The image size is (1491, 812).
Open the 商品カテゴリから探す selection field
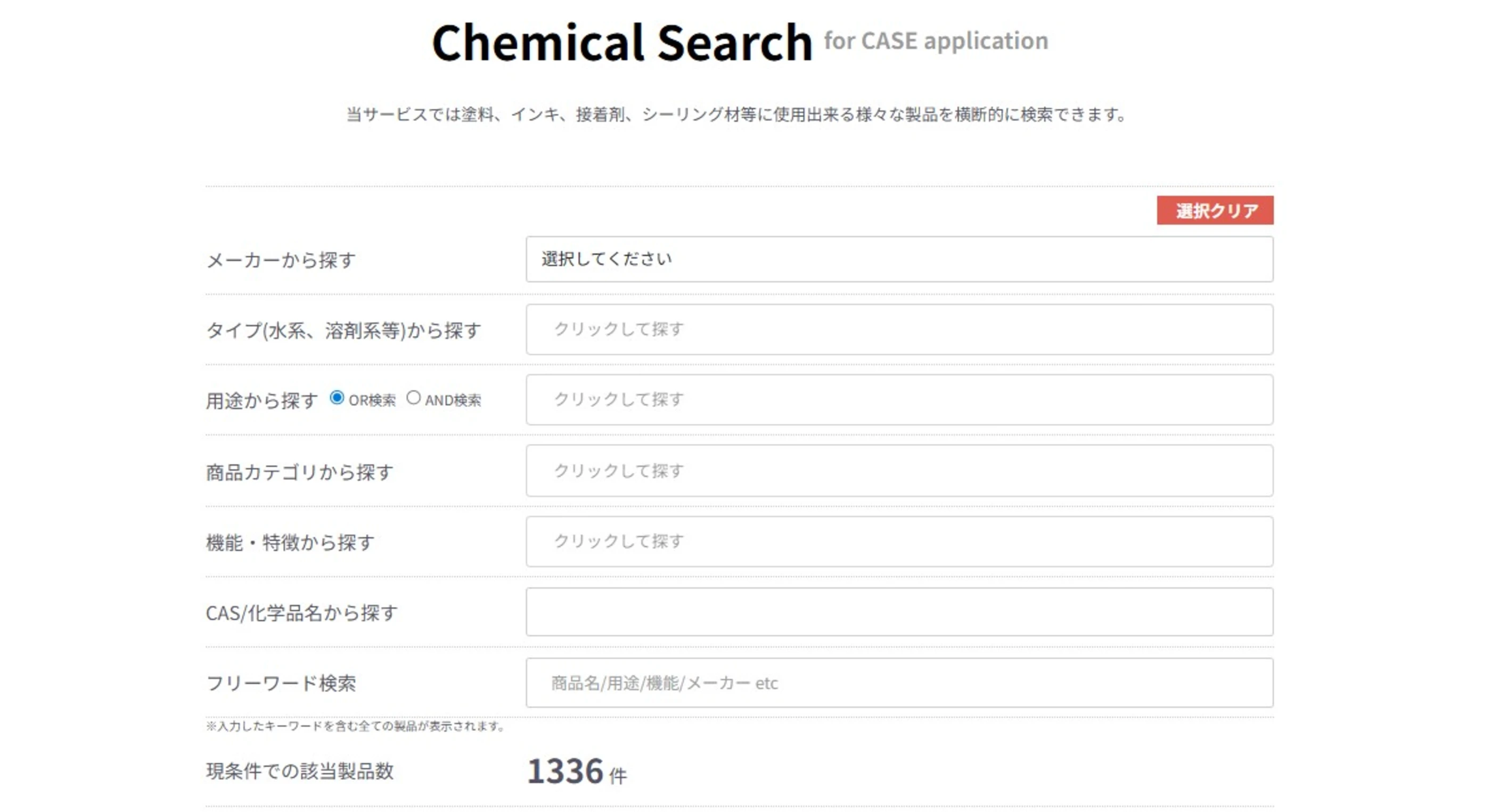pyautogui.click(x=899, y=471)
